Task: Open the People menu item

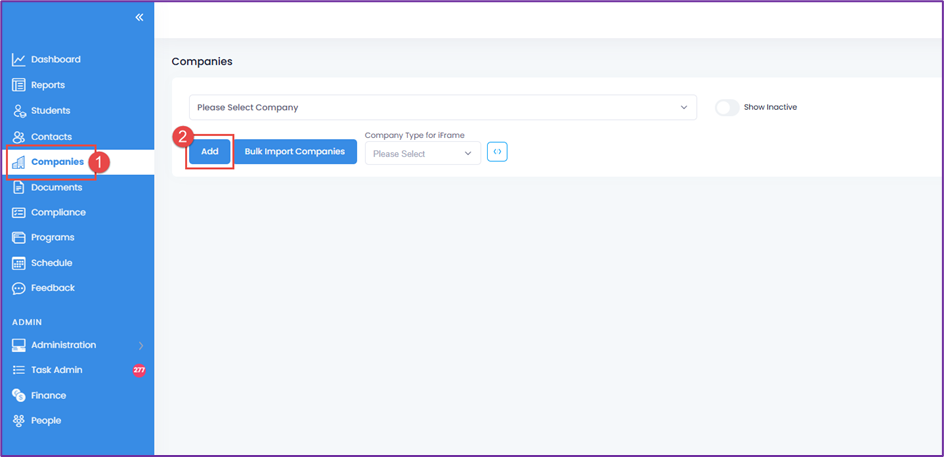Action: [x=46, y=421]
